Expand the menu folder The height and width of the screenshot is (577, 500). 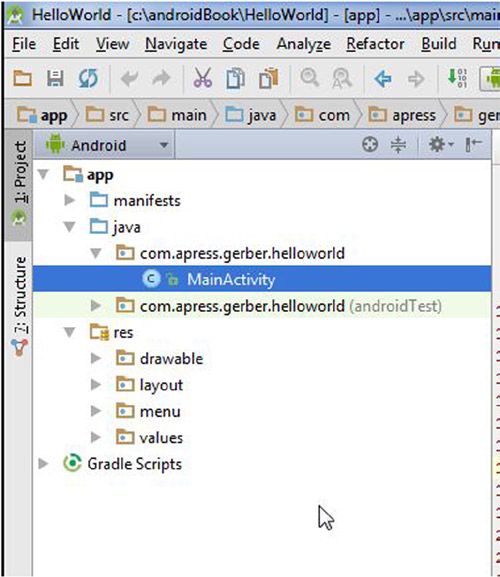(x=96, y=411)
